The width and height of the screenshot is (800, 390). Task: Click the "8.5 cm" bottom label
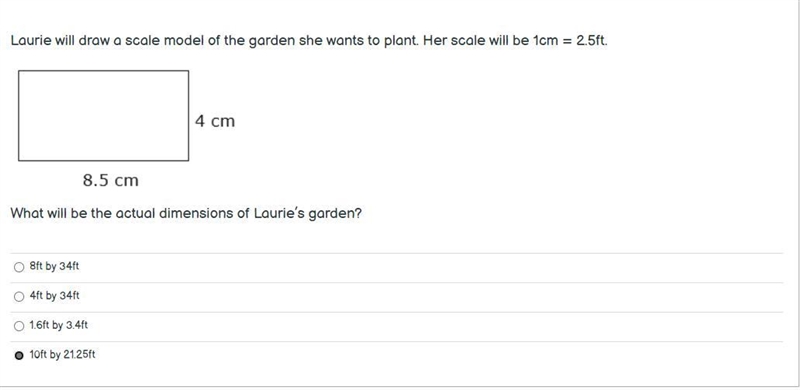[111, 180]
